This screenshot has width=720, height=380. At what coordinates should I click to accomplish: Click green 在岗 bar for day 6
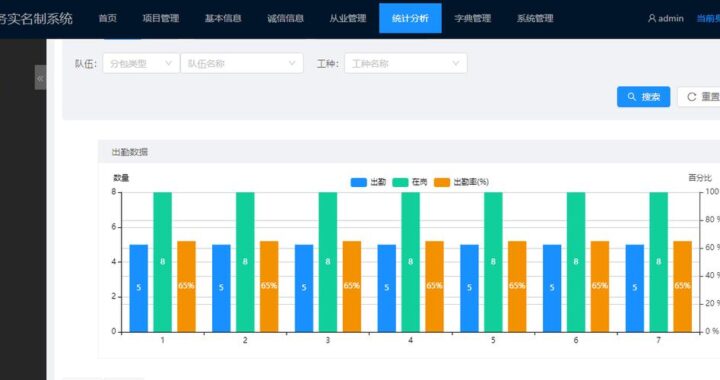[576, 262]
